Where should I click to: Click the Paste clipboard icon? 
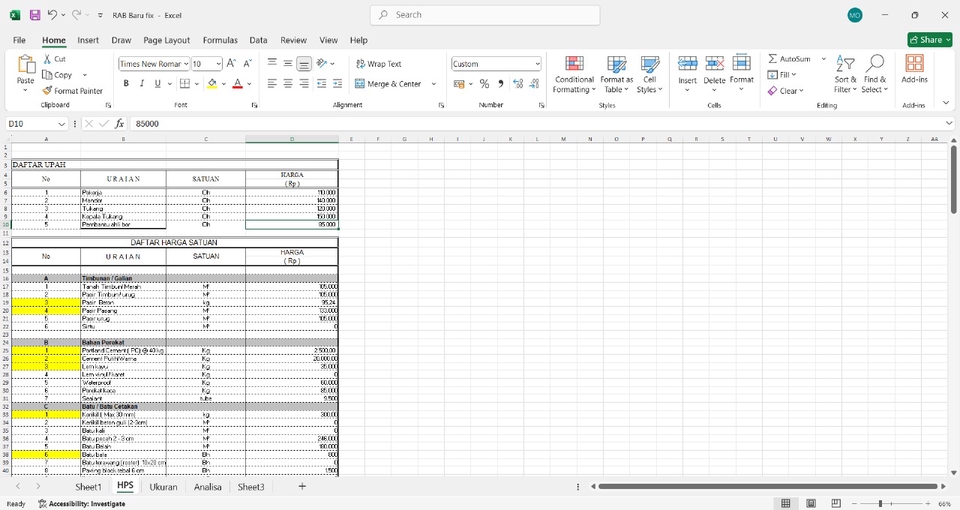point(26,64)
